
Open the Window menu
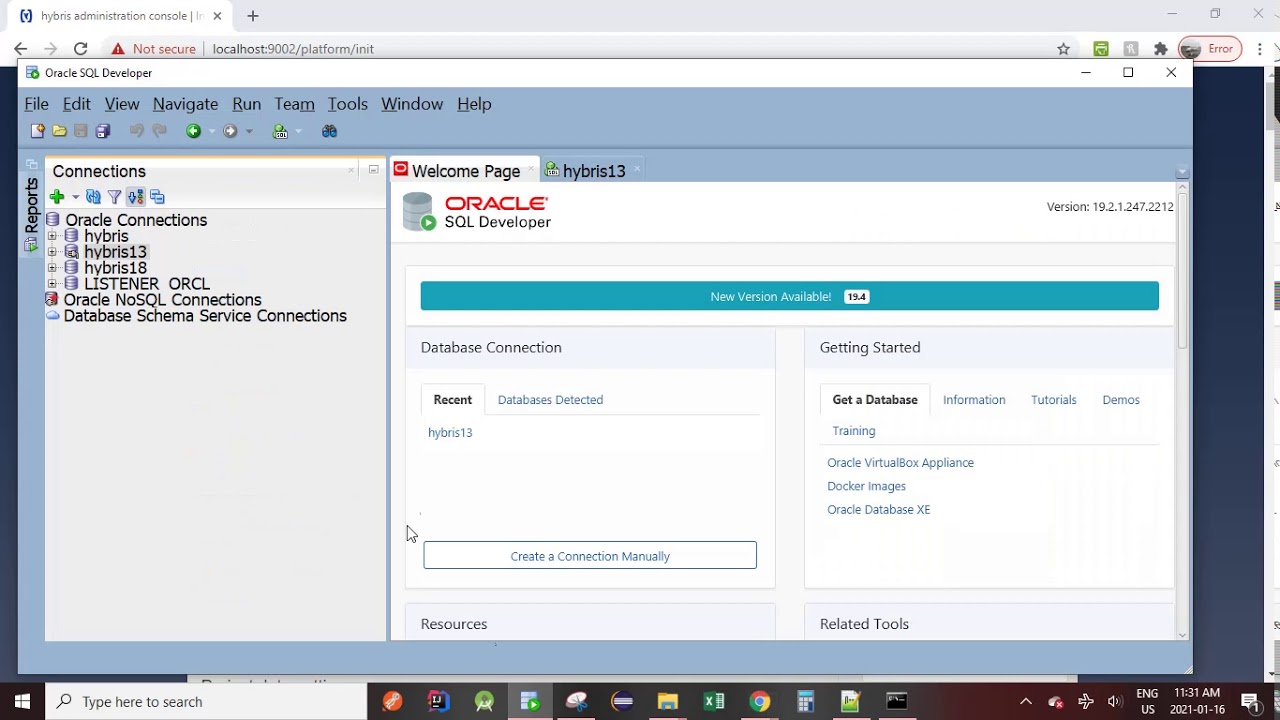tap(411, 104)
